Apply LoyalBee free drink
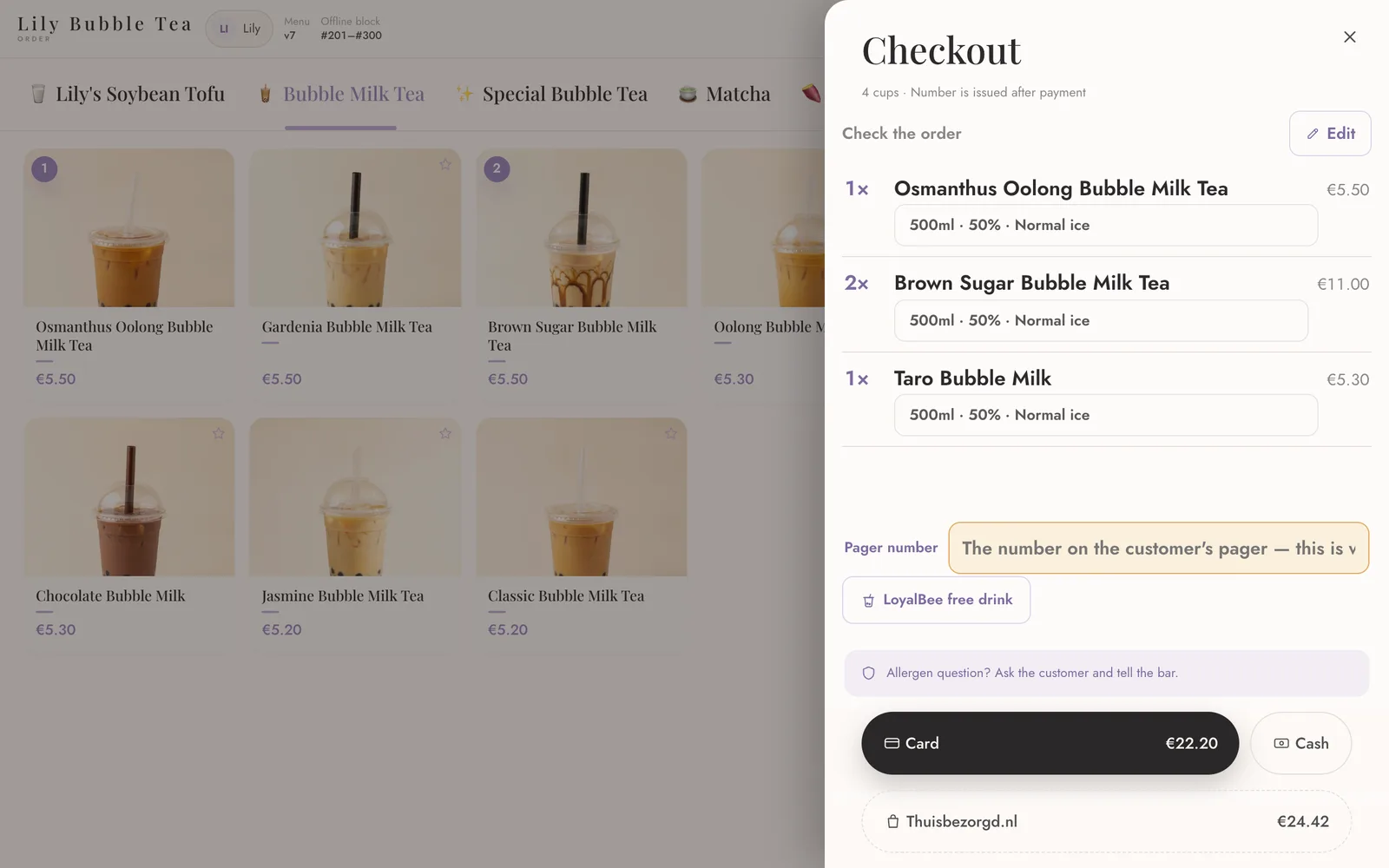The height and width of the screenshot is (868, 1389). click(936, 600)
